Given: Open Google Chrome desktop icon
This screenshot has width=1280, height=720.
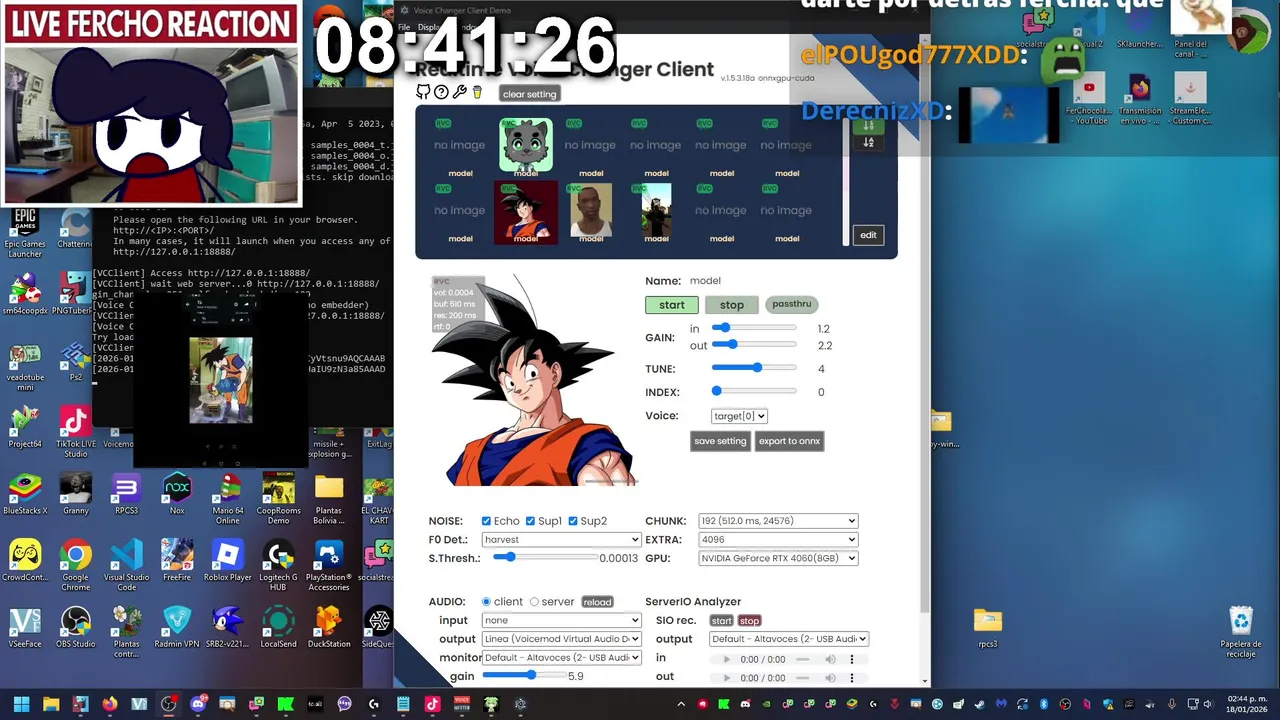Looking at the screenshot, I should click(x=75, y=565).
